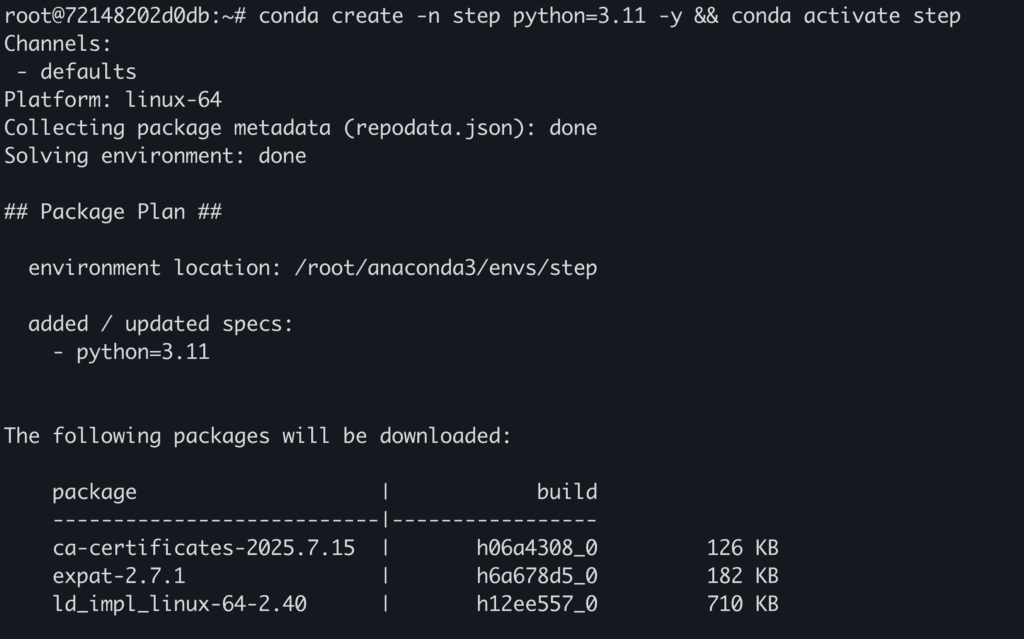The width and height of the screenshot is (1024, 639).
Task: Click the "- python=3.11" spec entry
Action: click(x=131, y=352)
